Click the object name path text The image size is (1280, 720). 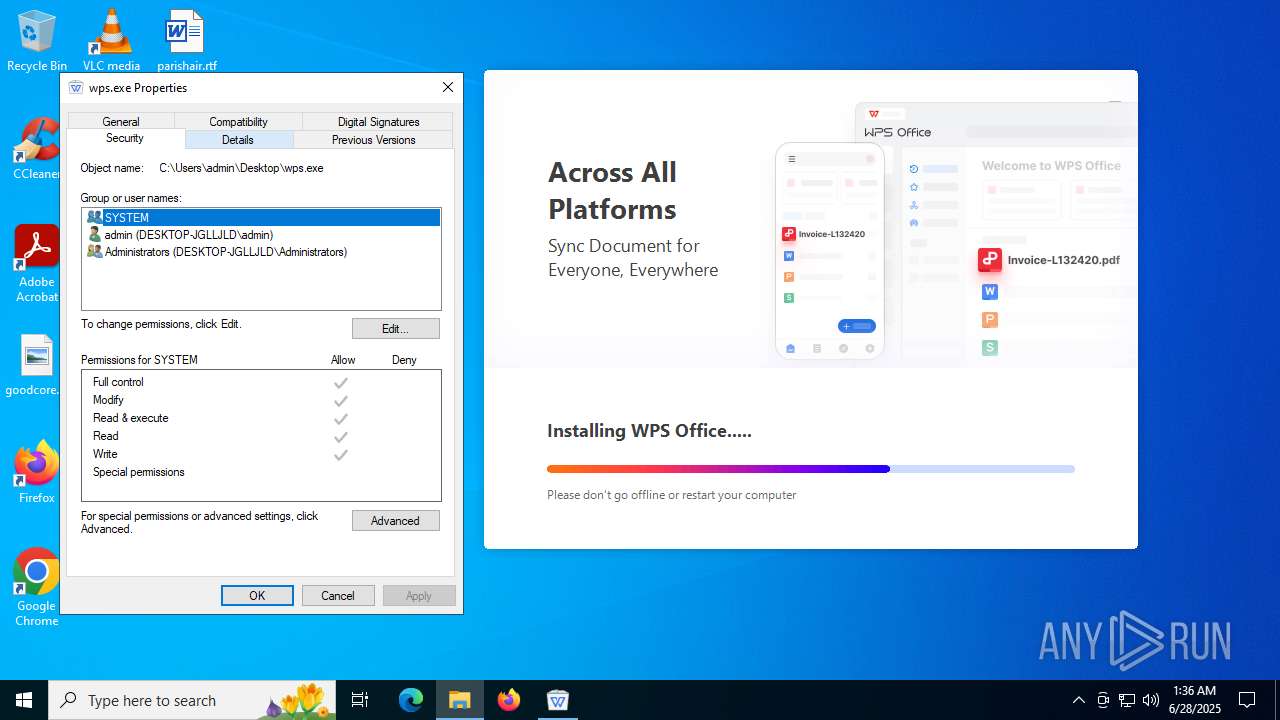(x=241, y=168)
